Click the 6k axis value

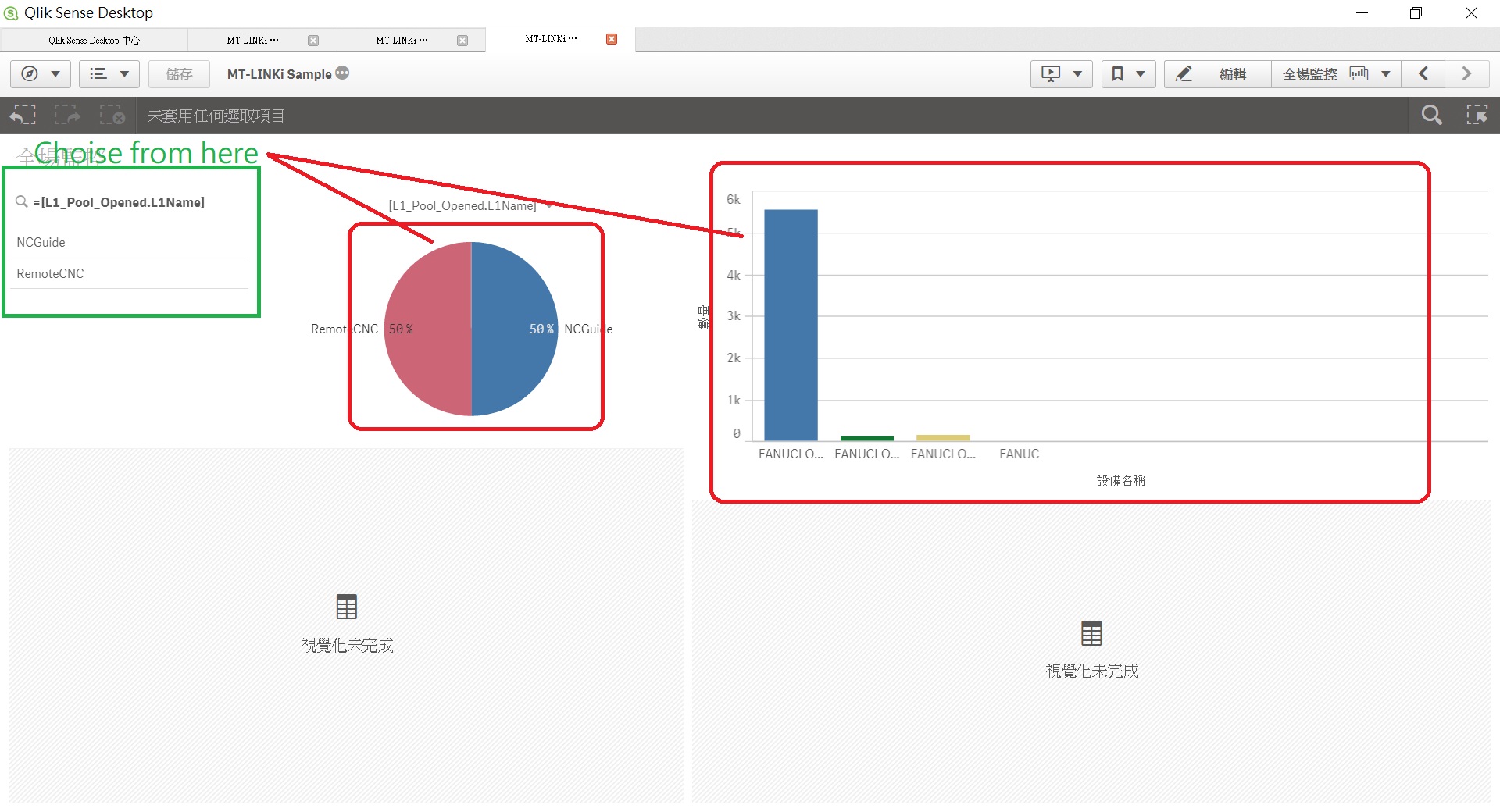click(733, 199)
